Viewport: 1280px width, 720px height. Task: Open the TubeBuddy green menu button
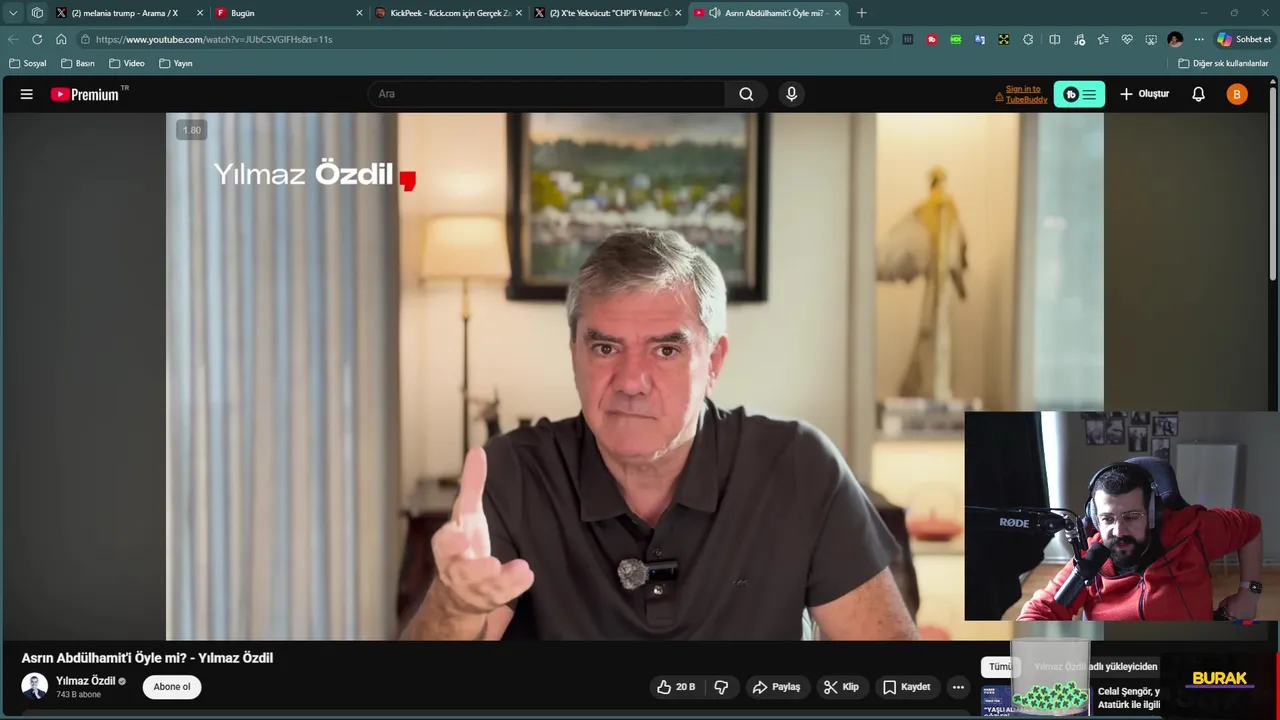pyautogui.click(x=1079, y=94)
